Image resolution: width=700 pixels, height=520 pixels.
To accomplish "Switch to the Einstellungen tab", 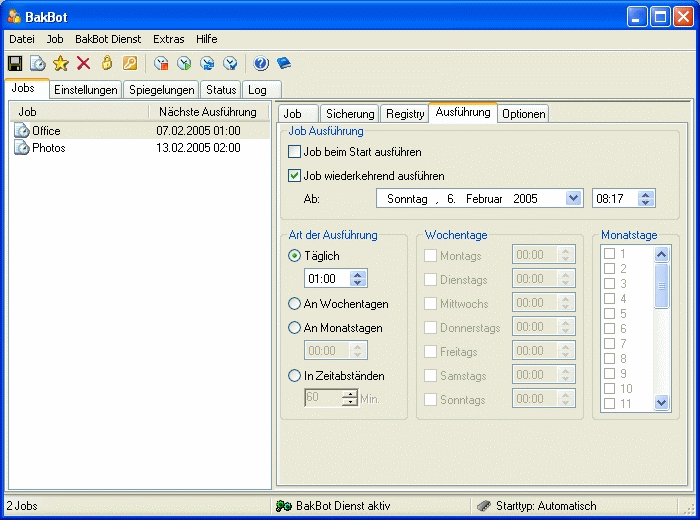I will tap(86, 90).
